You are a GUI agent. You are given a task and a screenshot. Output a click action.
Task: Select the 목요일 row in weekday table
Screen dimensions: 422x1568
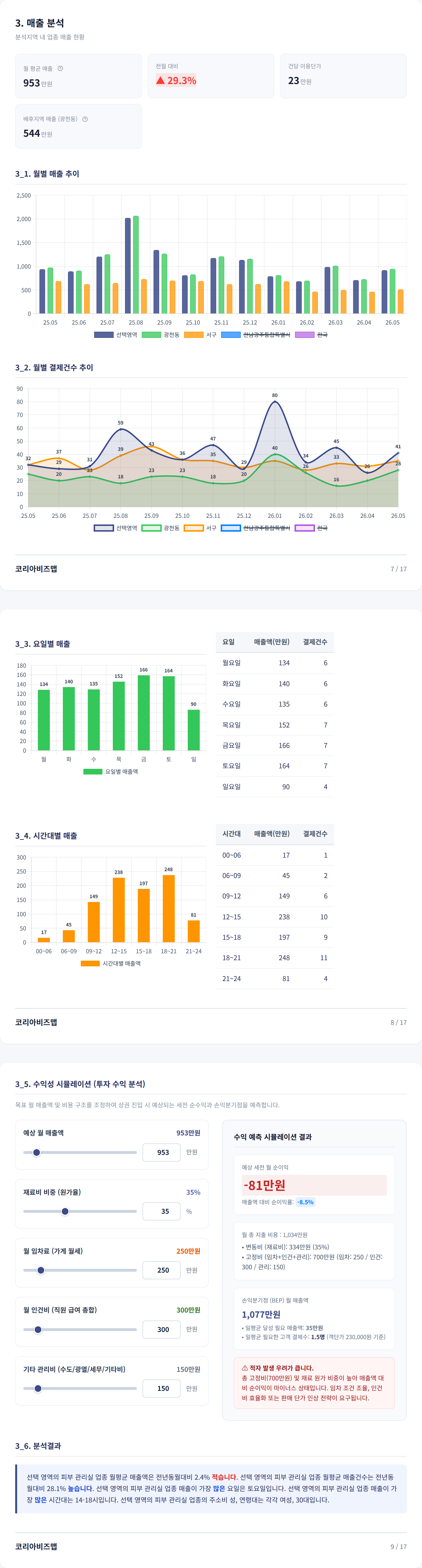point(275,725)
